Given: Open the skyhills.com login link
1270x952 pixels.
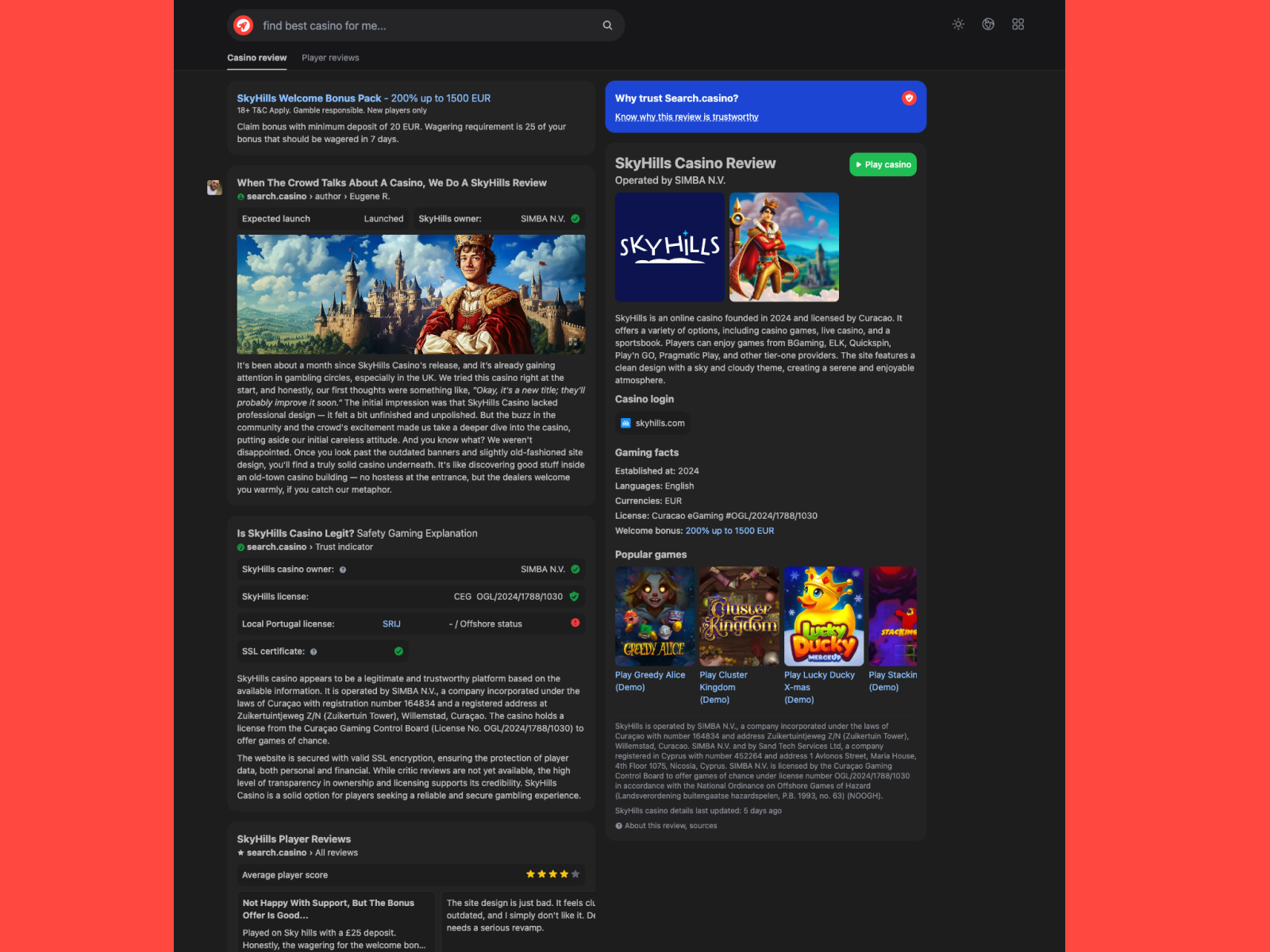Looking at the screenshot, I should point(652,424).
